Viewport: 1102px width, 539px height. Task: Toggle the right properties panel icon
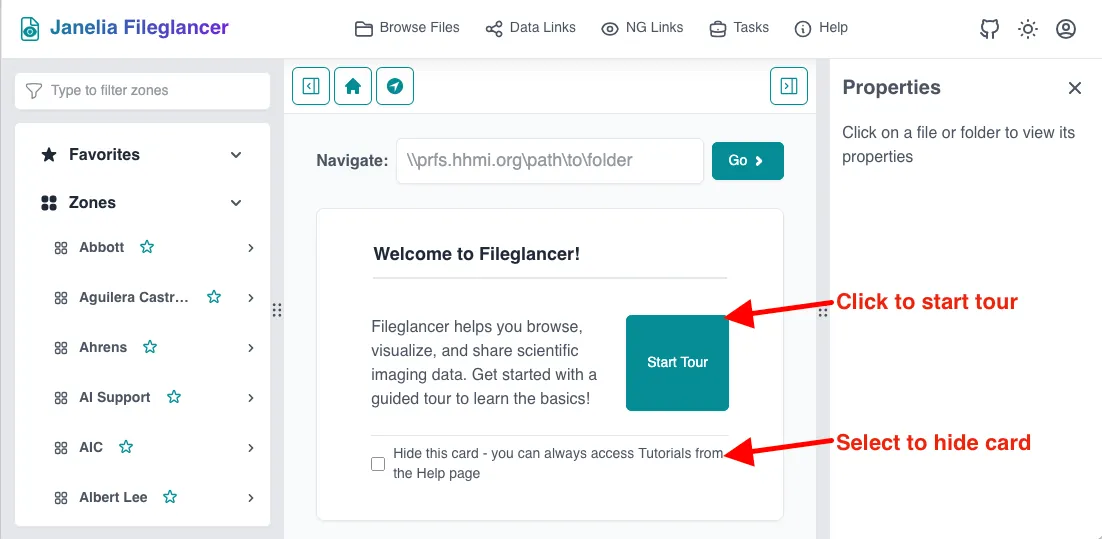[x=789, y=86]
